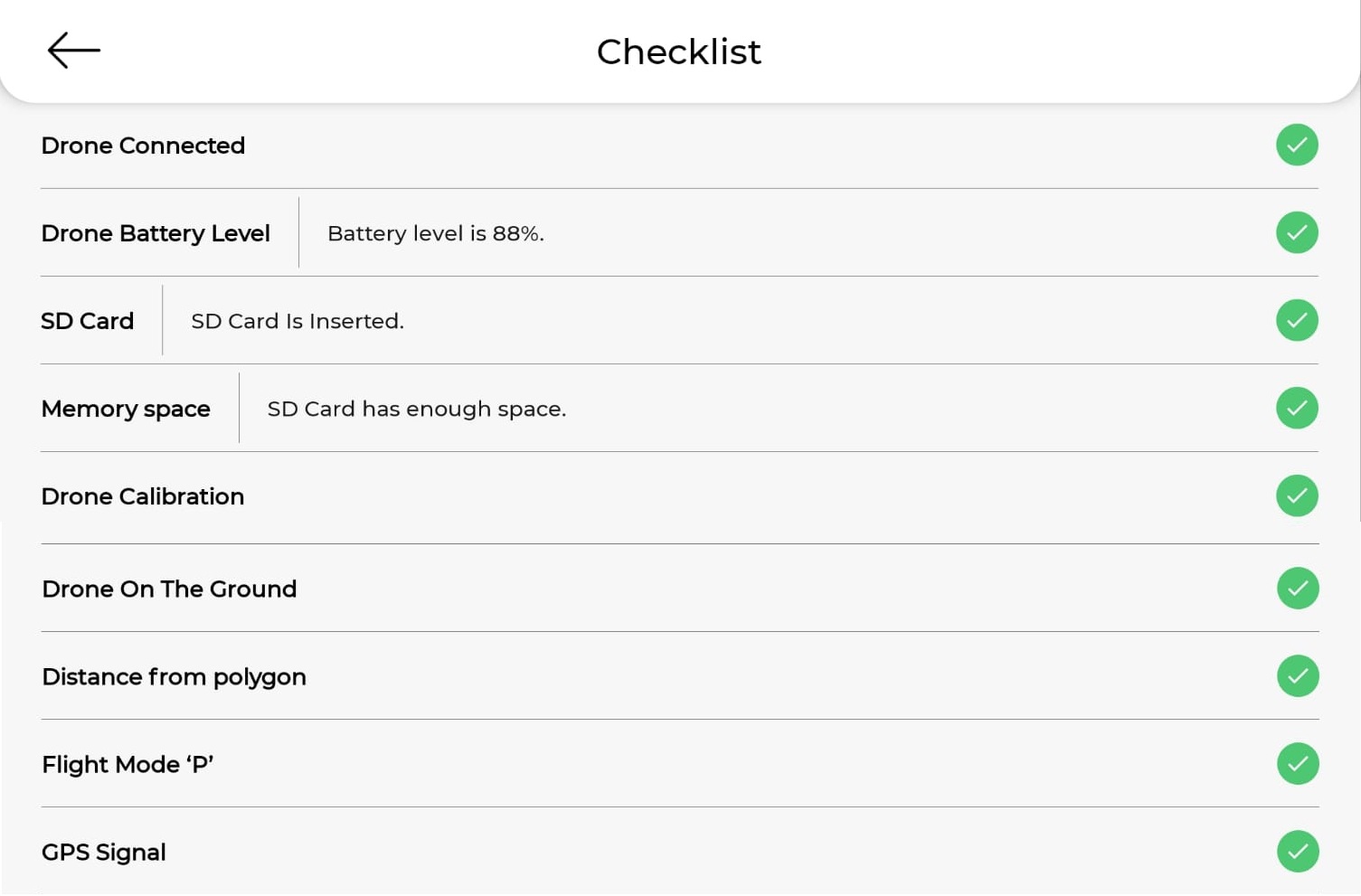This screenshot has height=896, width=1361.
Task: Click the Flight Mode 'P' checkmark
Action: (x=1298, y=763)
